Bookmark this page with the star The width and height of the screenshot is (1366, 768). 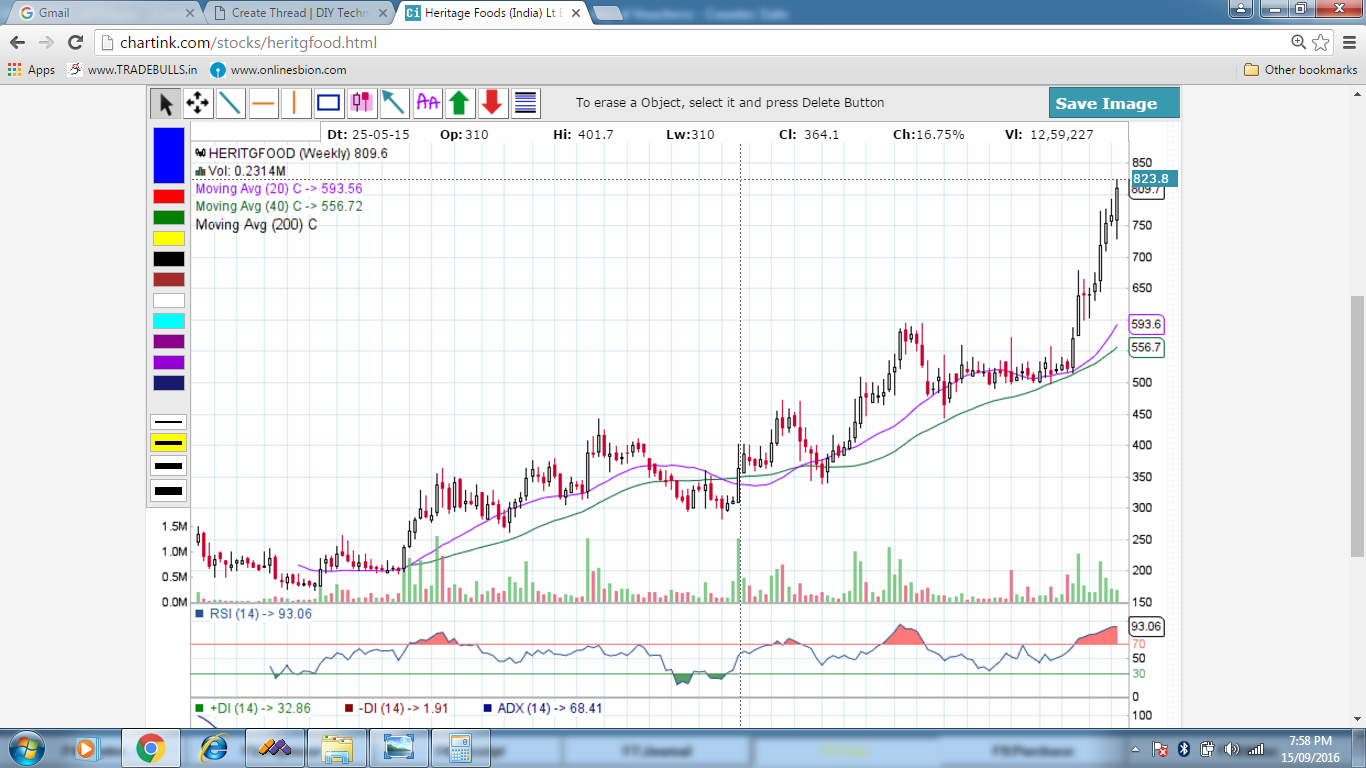click(1320, 43)
